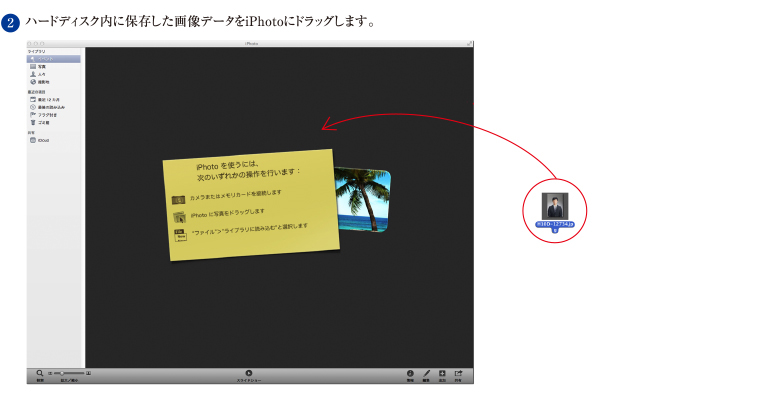Click the text "iPhoto を使うには、" on note
This screenshot has width=775, height=403.
pyautogui.click(x=227, y=165)
